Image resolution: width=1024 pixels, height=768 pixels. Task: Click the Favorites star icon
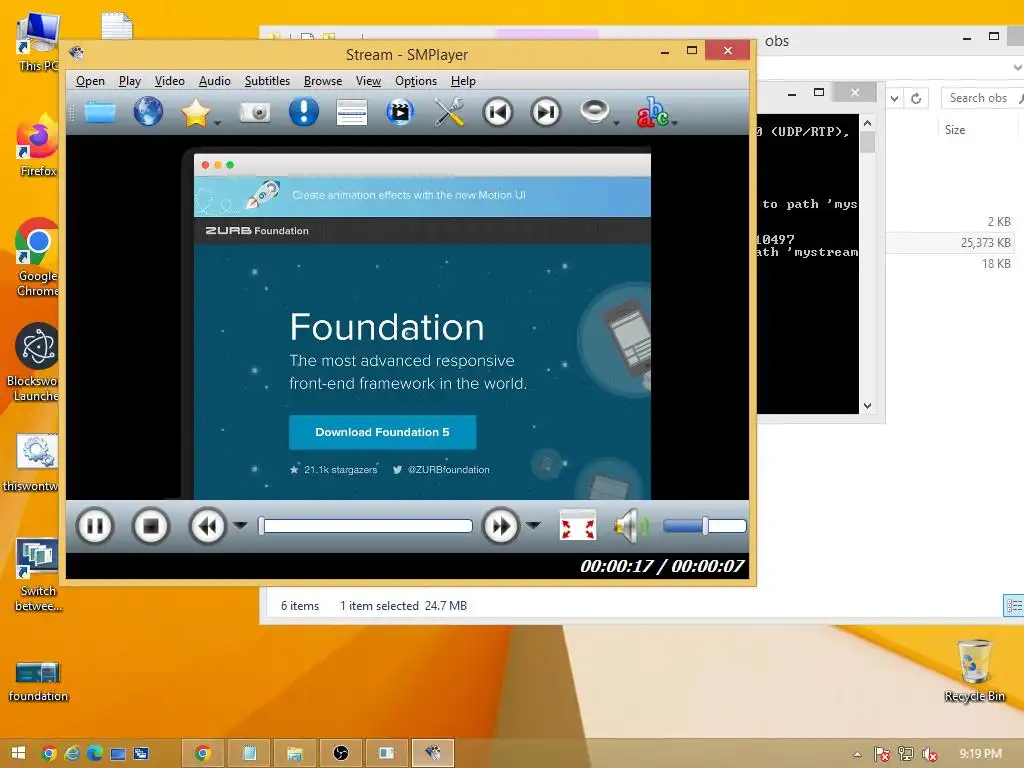(195, 112)
